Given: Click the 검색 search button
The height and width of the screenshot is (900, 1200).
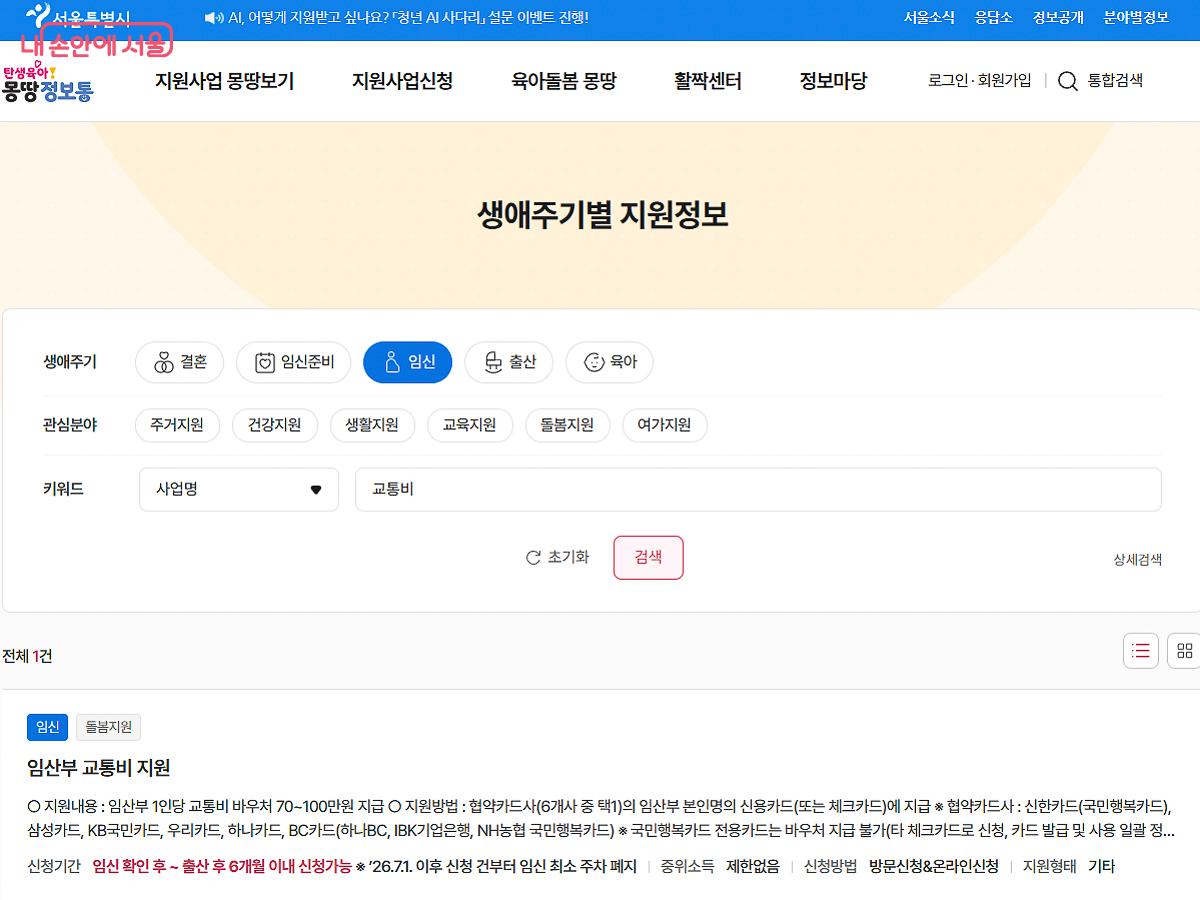Looking at the screenshot, I should coord(648,558).
